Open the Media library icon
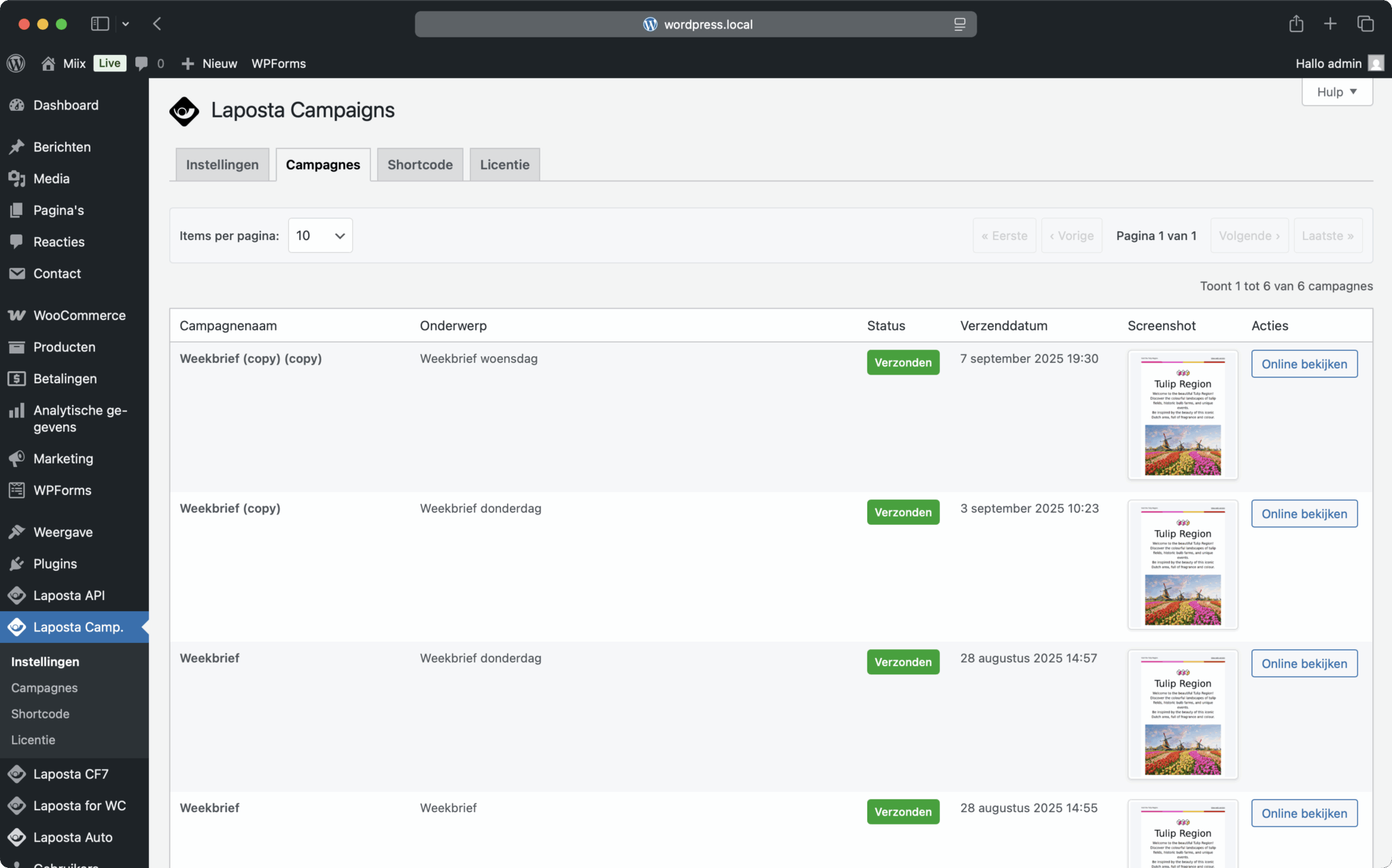Image resolution: width=1392 pixels, height=868 pixels. [x=17, y=179]
